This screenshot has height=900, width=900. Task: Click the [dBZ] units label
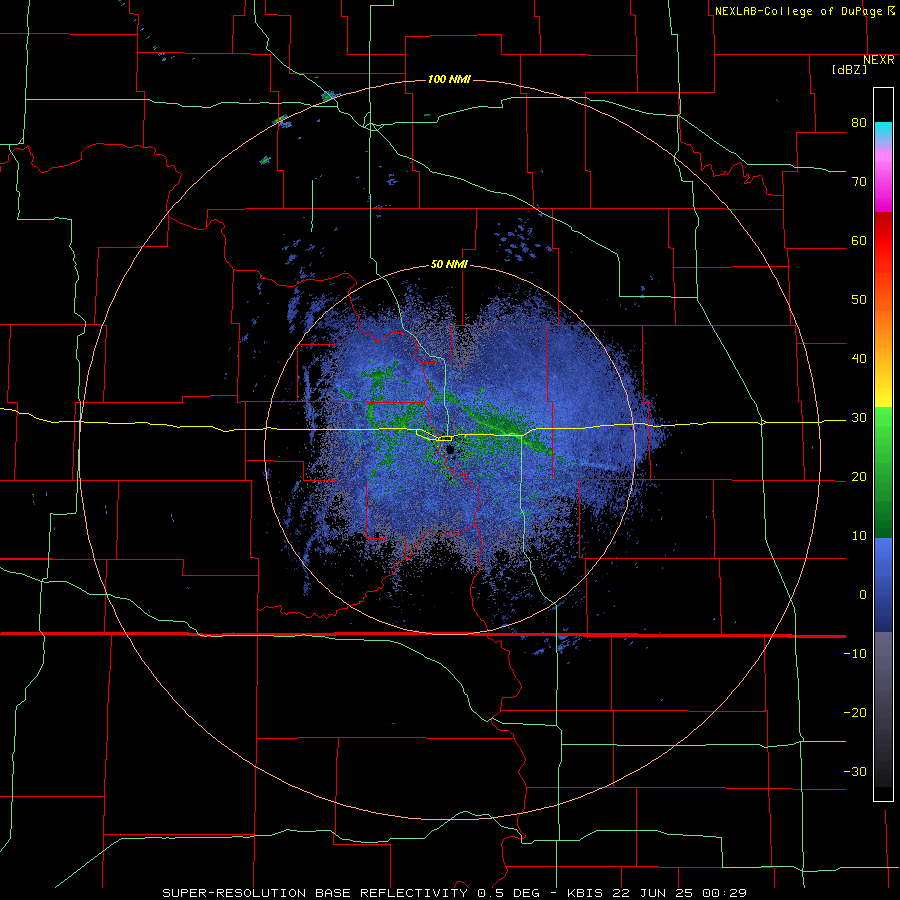click(849, 69)
